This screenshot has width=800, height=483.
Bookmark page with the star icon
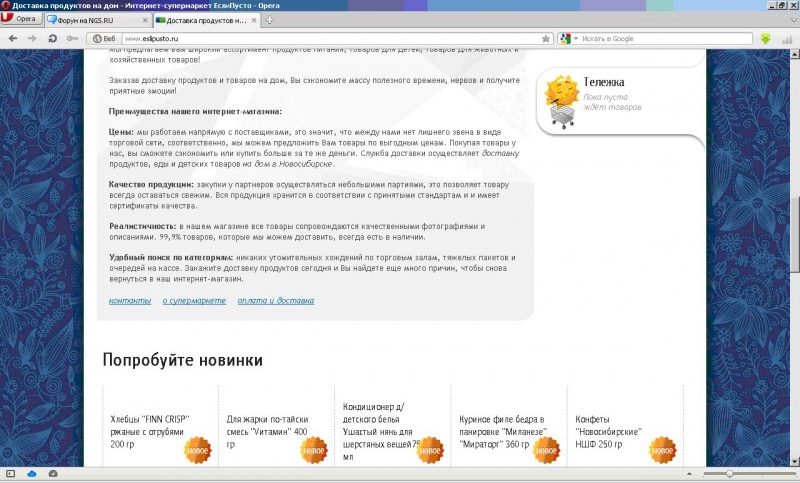[x=545, y=38]
